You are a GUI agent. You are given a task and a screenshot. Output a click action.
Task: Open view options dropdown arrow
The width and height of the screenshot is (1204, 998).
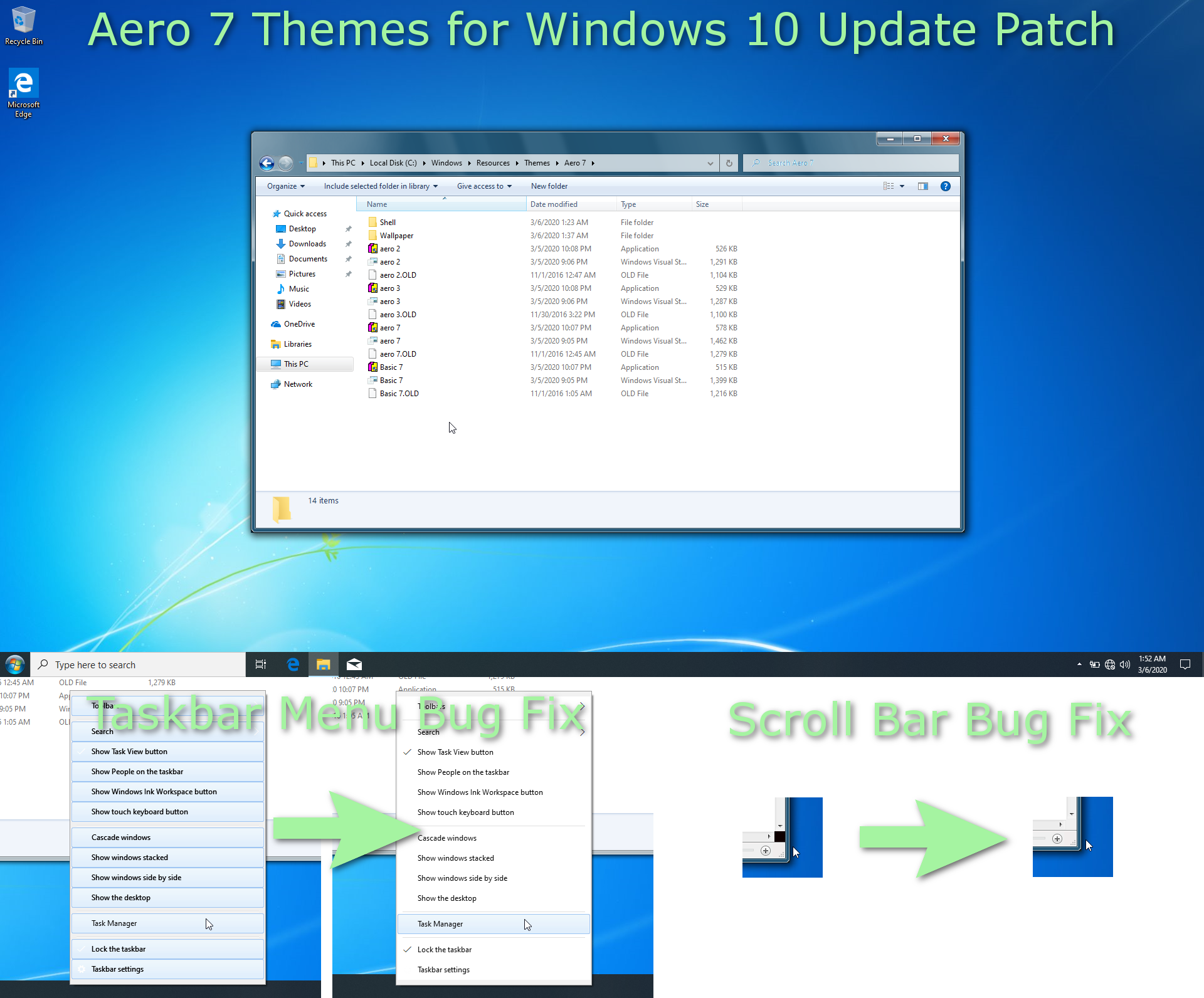coord(902,186)
